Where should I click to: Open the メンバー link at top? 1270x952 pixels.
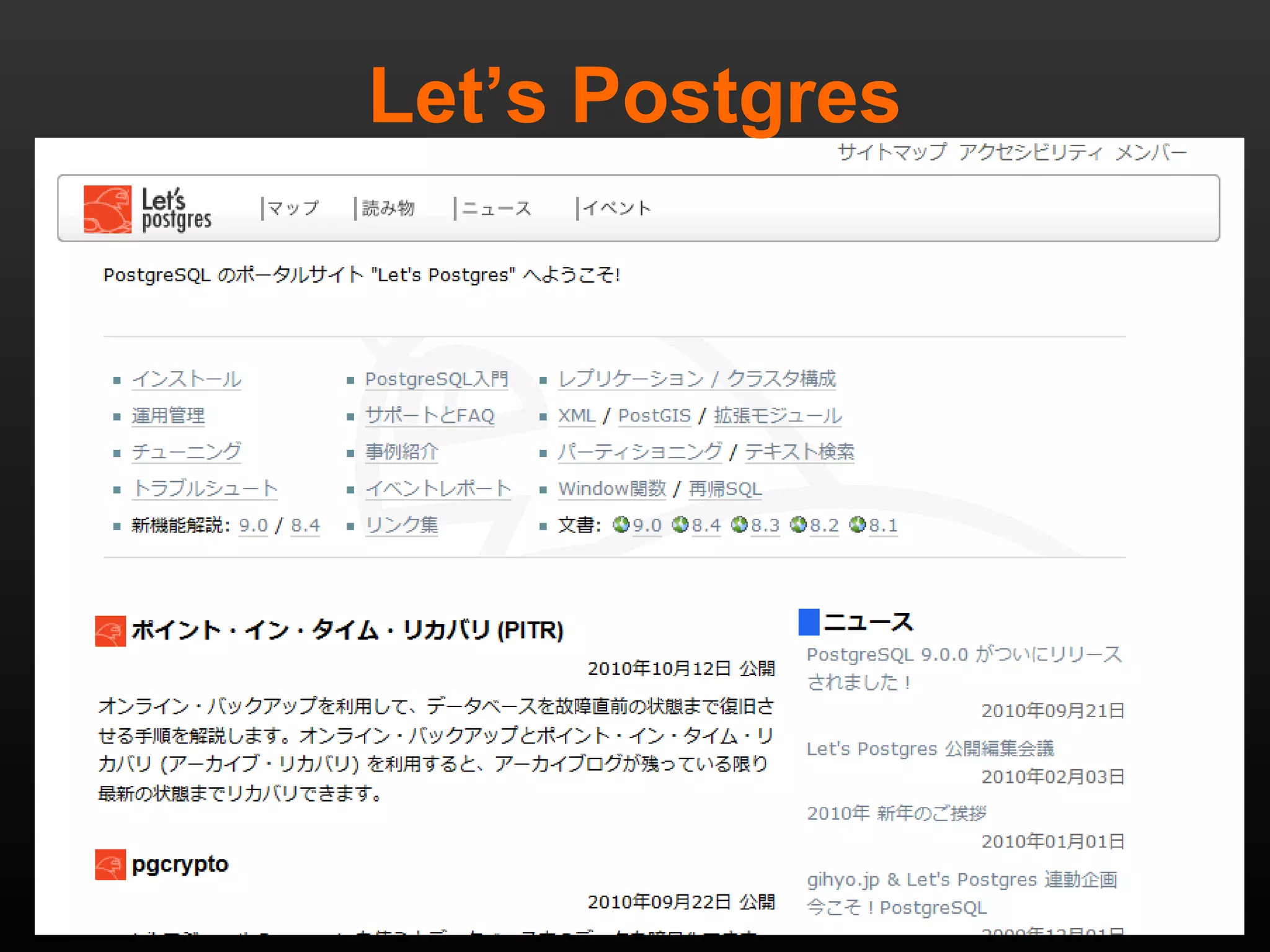(x=1151, y=152)
